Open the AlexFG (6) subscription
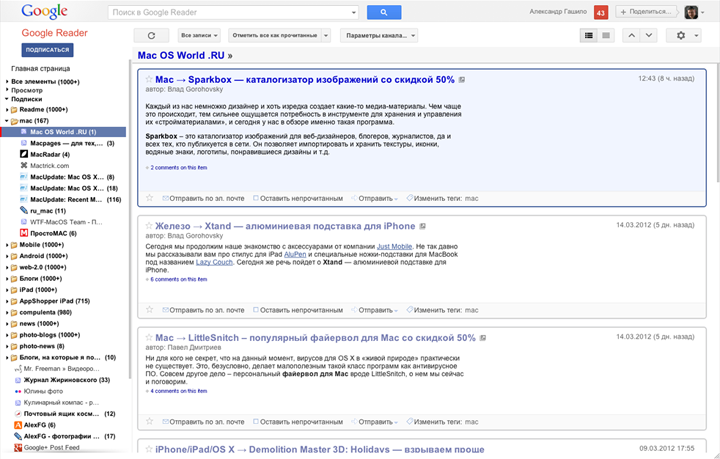 tap(35, 425)
